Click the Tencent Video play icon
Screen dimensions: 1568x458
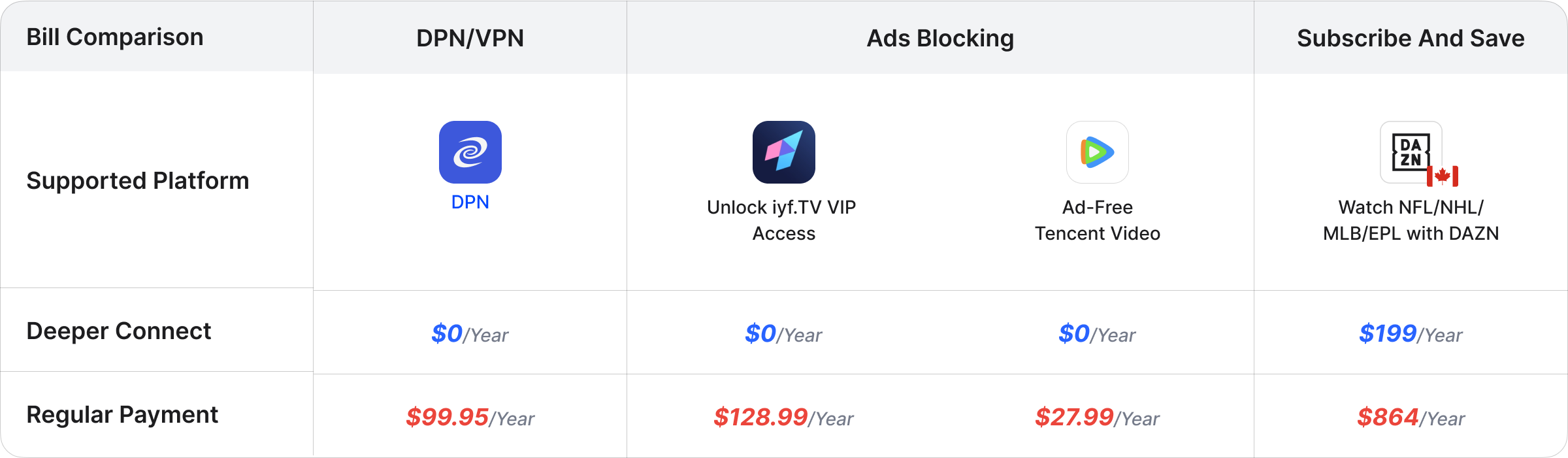coord(1098,152)
